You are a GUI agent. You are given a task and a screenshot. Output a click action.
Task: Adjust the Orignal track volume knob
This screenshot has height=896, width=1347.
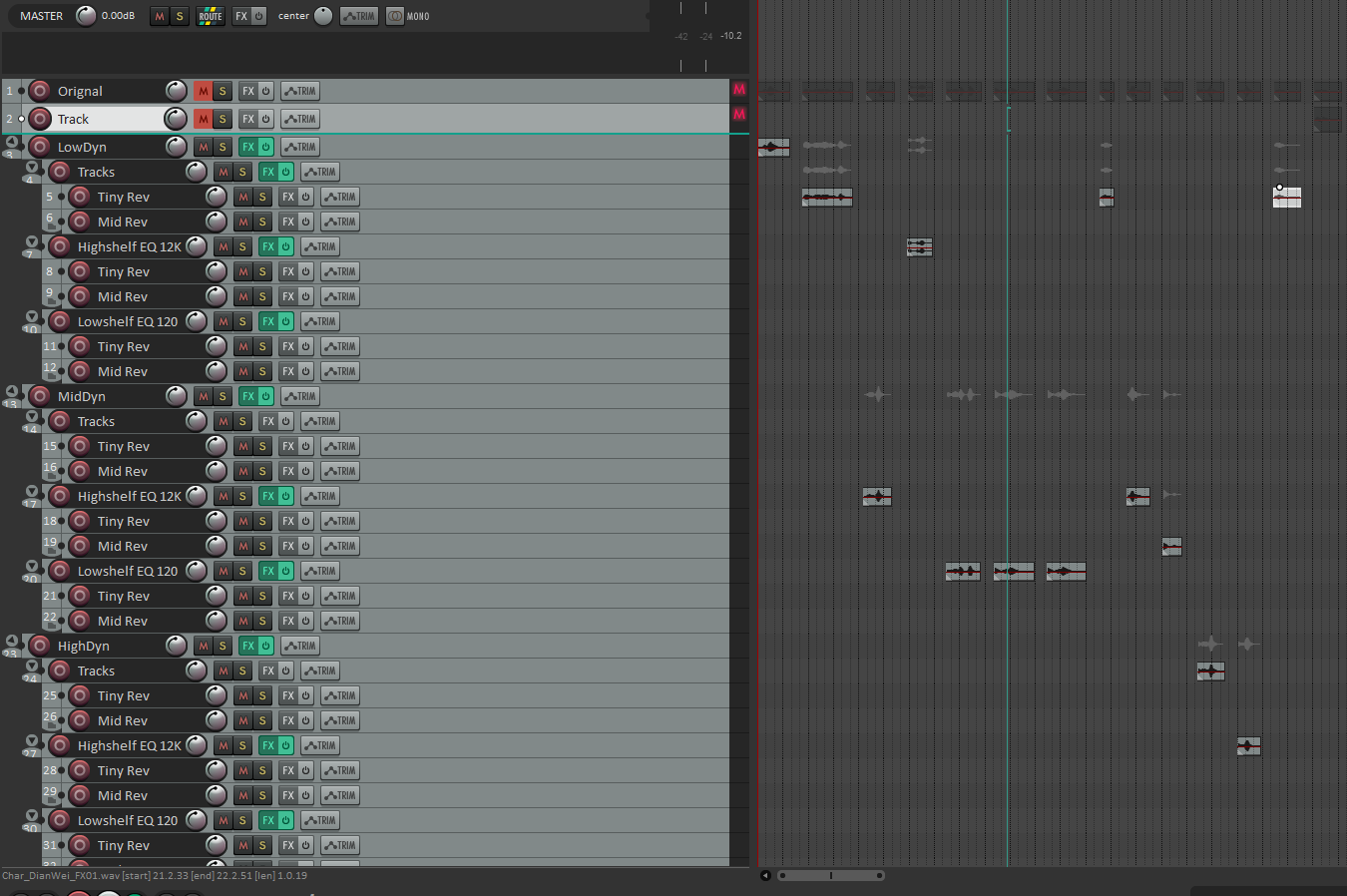pyautogui.click(x=176, y=91)
